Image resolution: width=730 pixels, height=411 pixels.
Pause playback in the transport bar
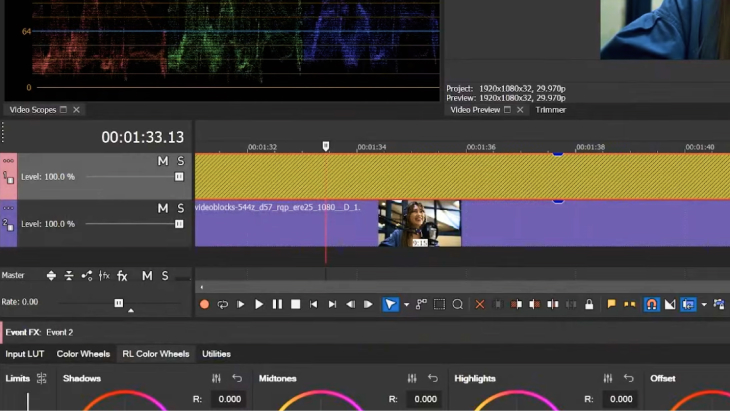click(x=277, y=304)
